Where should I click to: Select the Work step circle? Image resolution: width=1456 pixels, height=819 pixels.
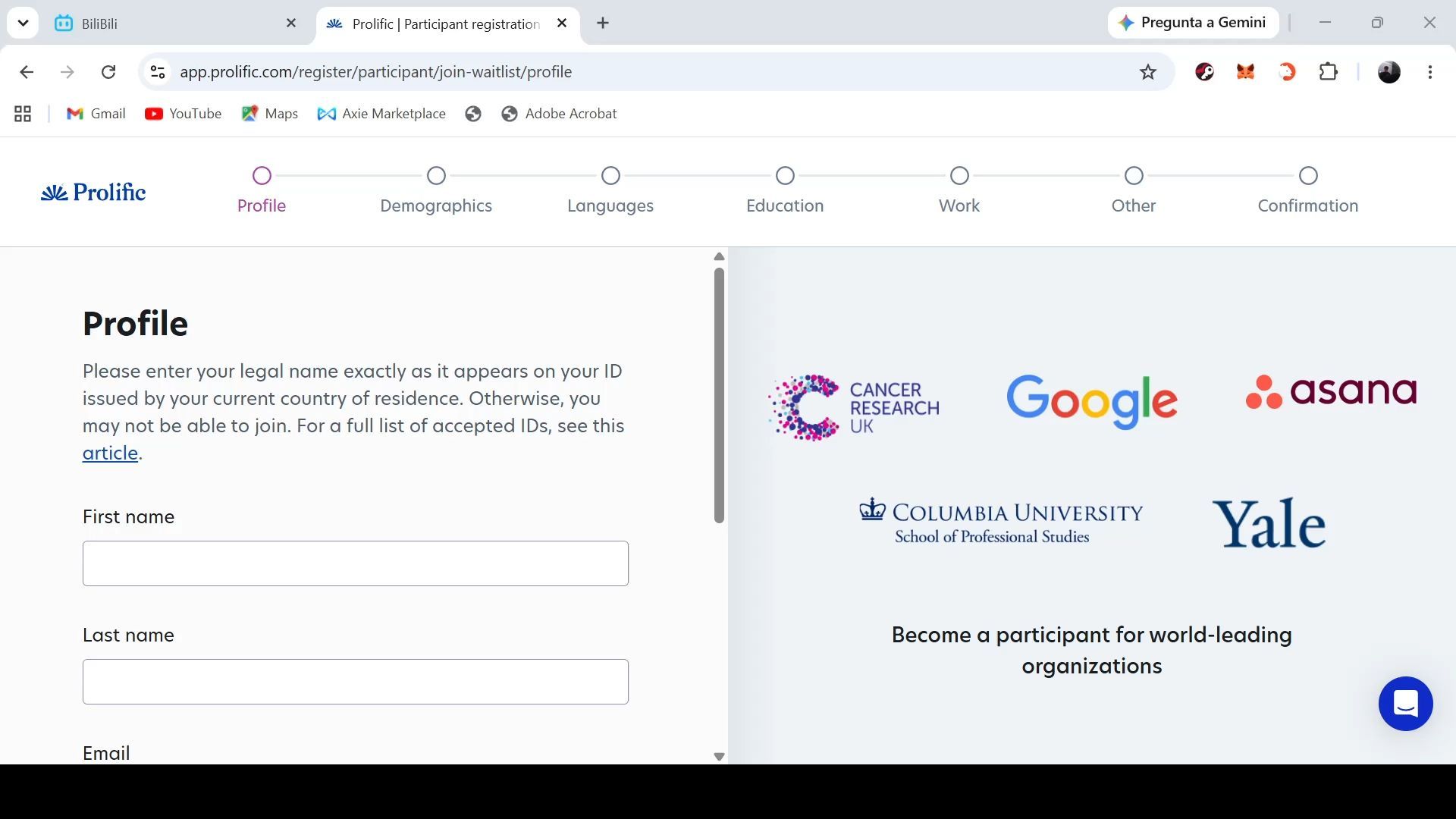click(x=959, y=176)
